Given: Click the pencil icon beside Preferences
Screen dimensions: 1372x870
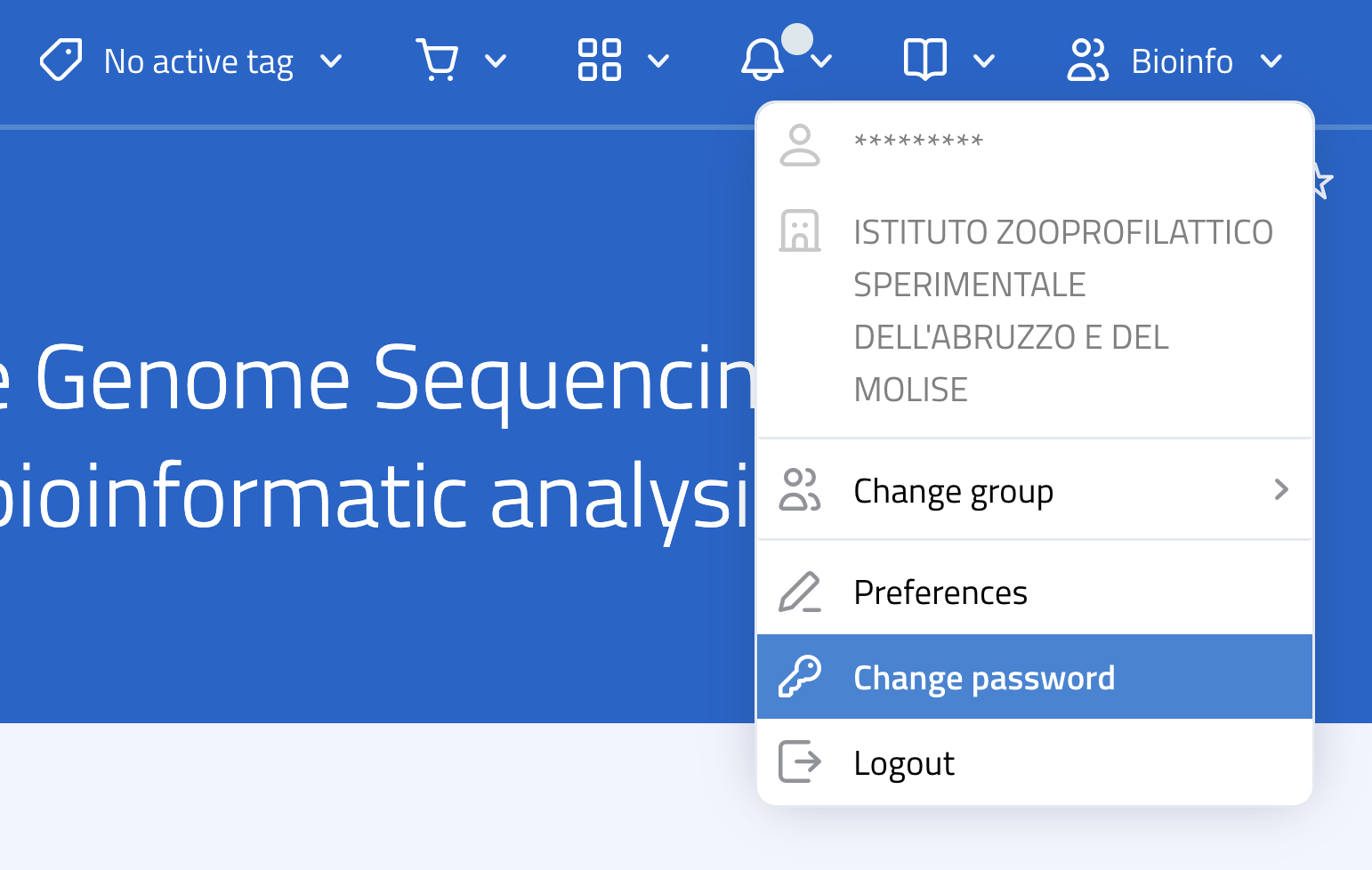Looking at the screenshot, I should tap(799, 592).
